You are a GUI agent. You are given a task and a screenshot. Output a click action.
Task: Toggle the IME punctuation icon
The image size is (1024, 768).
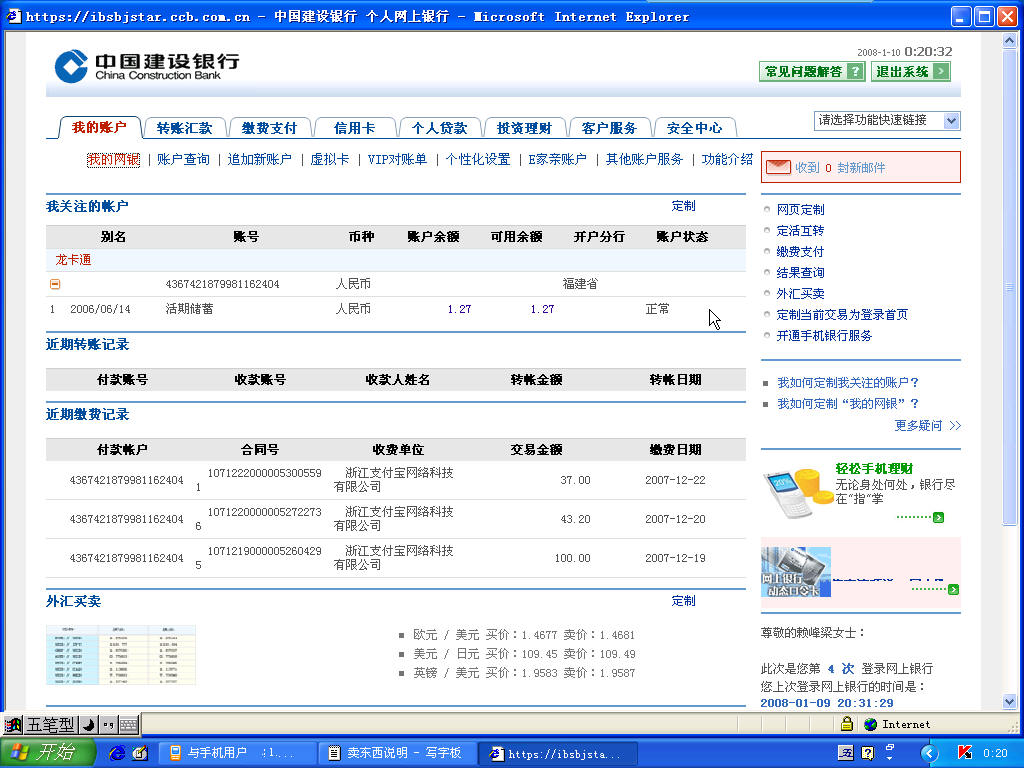108,724
